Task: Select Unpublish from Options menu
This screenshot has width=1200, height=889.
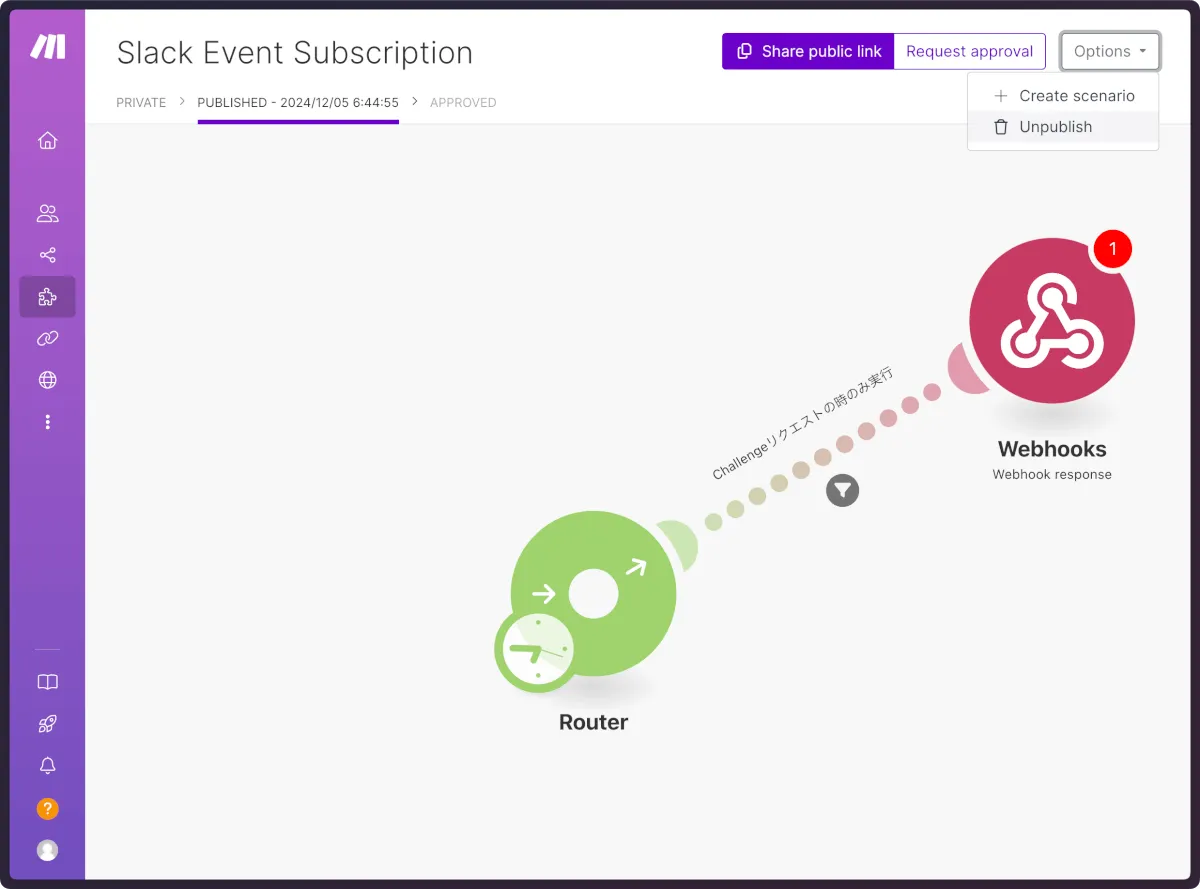Action: tap(1055, 127)
